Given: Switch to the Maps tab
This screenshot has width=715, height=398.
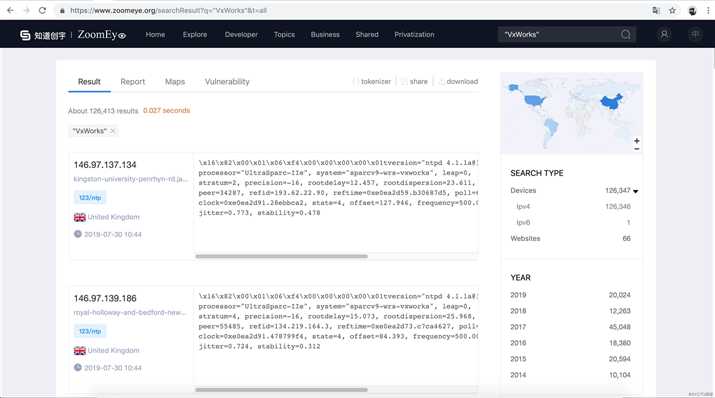Looking at the screenshot, I should (175, 82).
